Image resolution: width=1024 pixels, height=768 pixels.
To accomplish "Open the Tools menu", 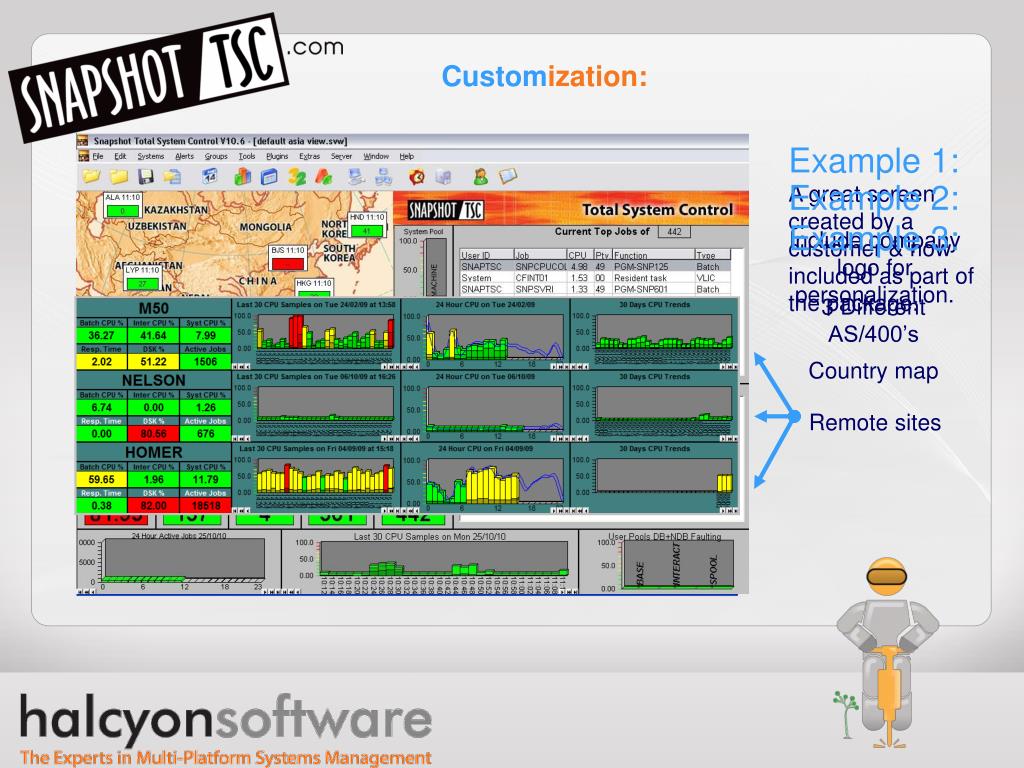I will click(247, 157).
